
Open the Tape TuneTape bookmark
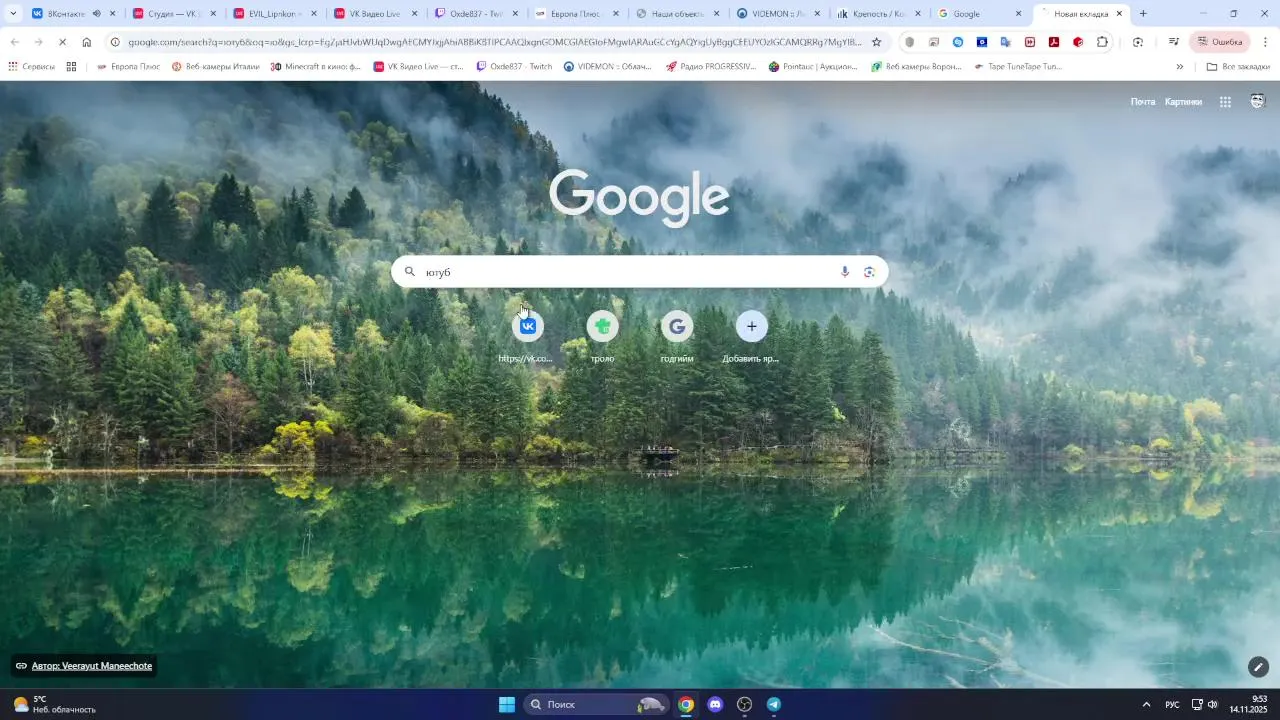1017,67
